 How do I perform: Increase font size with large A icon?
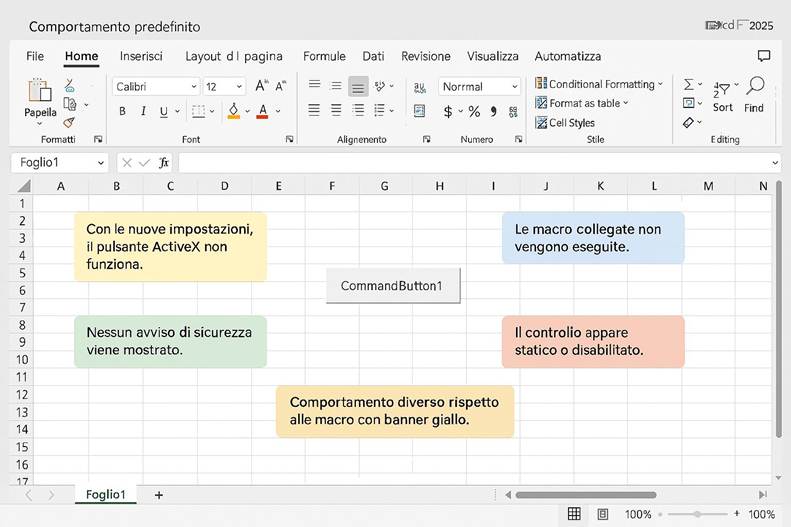[261, 86]
